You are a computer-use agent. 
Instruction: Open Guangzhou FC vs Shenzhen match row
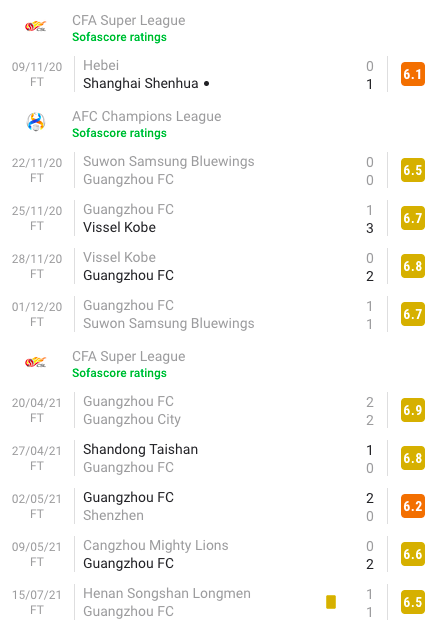pos(220,506)
